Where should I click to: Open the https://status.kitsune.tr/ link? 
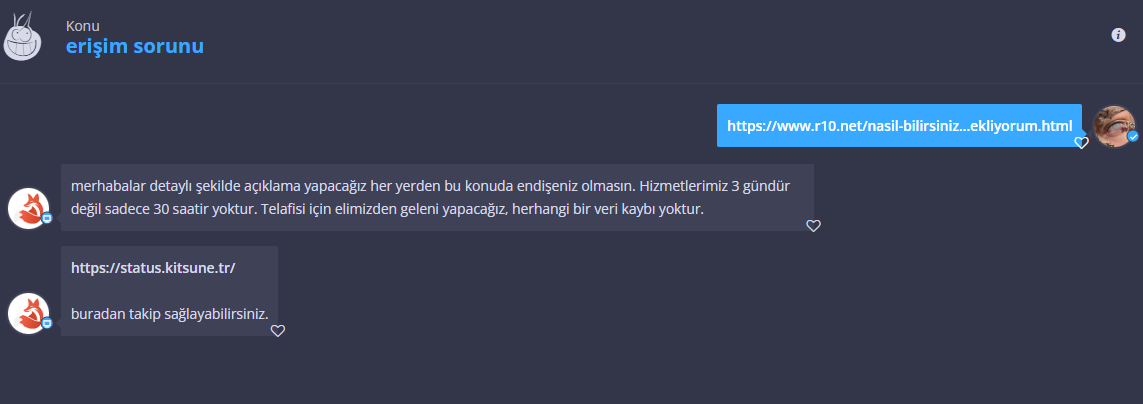[x=153, y=268]
